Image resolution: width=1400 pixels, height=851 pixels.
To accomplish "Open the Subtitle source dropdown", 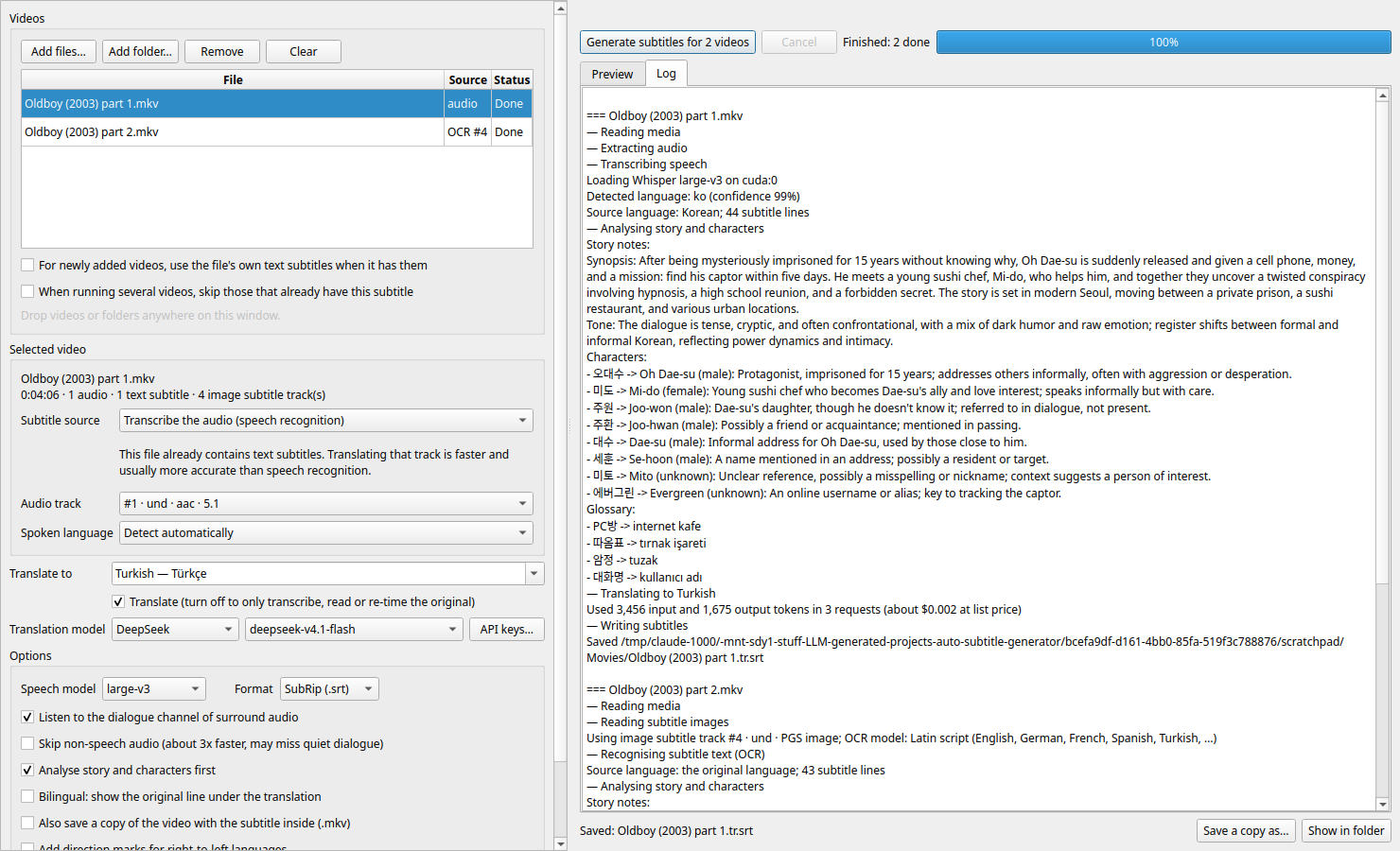I will (326, 421).
